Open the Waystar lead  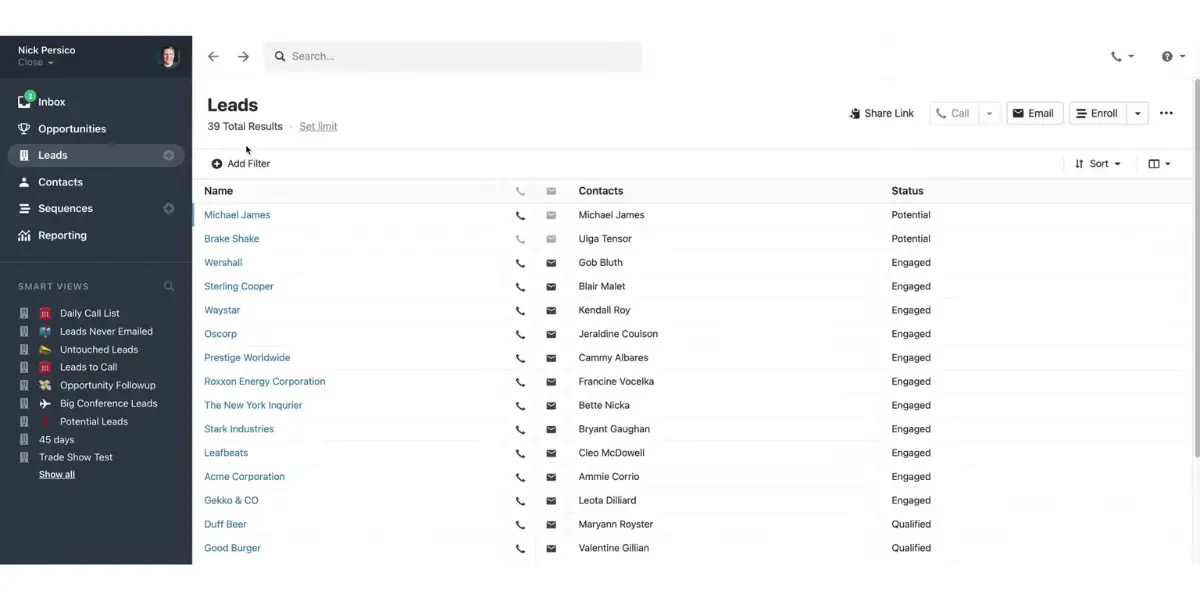222,311
